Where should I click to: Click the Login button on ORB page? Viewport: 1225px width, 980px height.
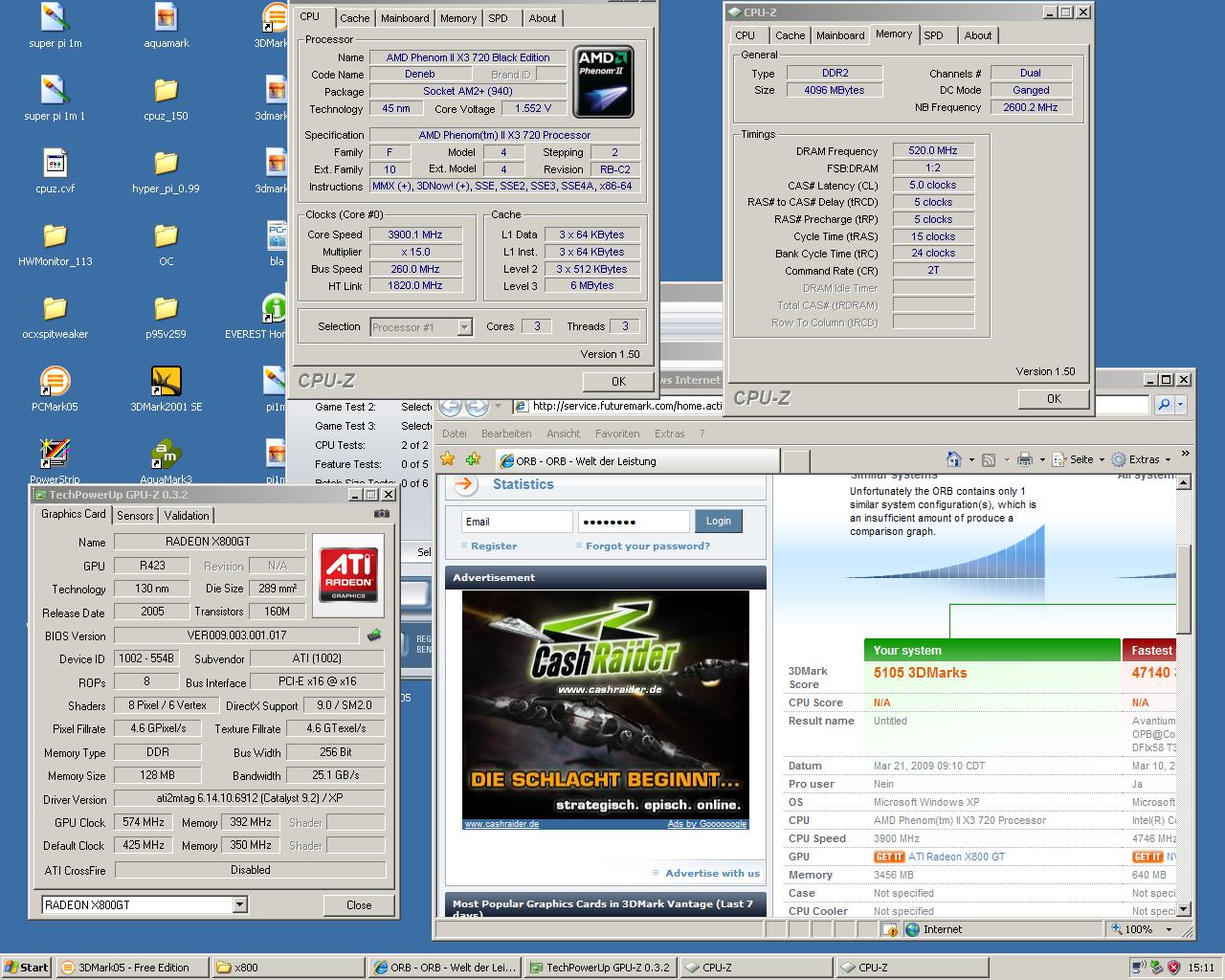click(x=719, y=521)
